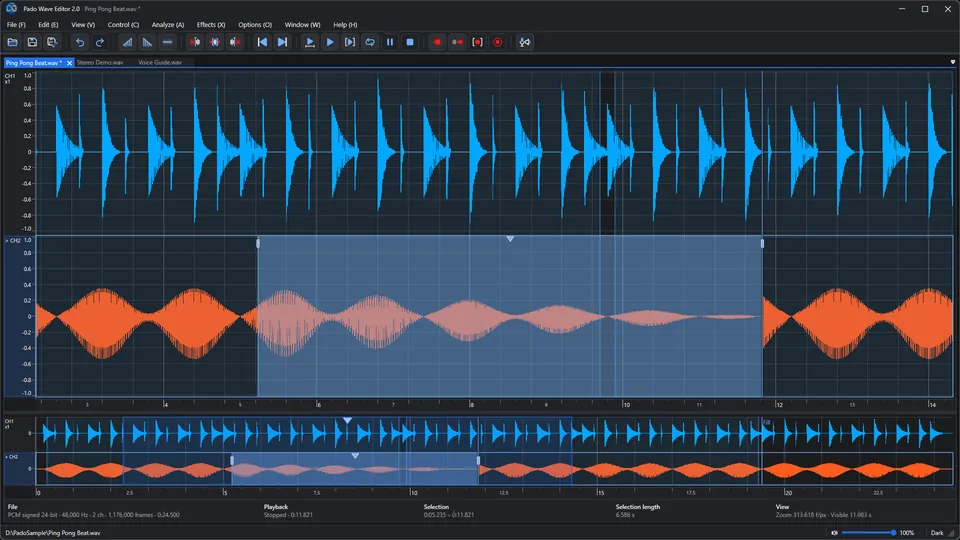Click the 100% volume value
Screen dimensions: 960x540
pyautogui.click(x=907, y=533)
